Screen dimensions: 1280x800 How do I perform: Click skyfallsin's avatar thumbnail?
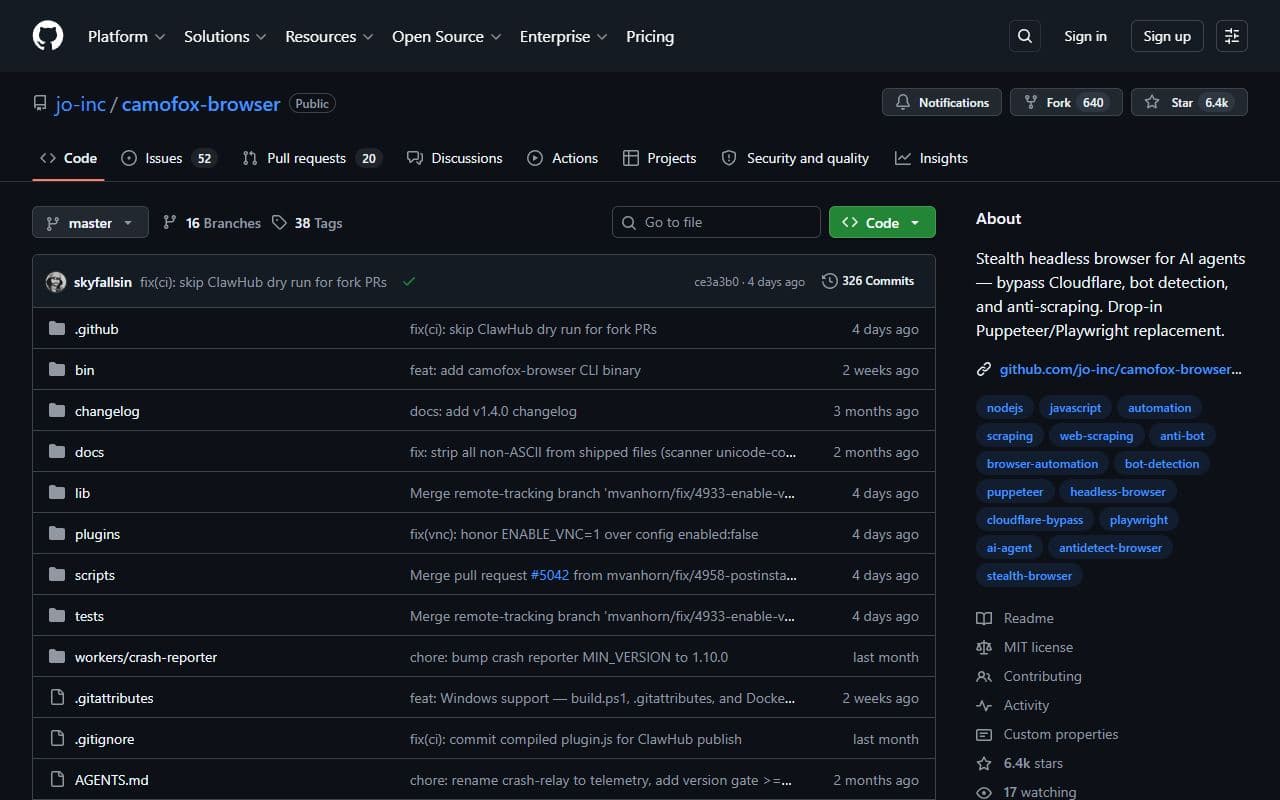tap(56, 282)
